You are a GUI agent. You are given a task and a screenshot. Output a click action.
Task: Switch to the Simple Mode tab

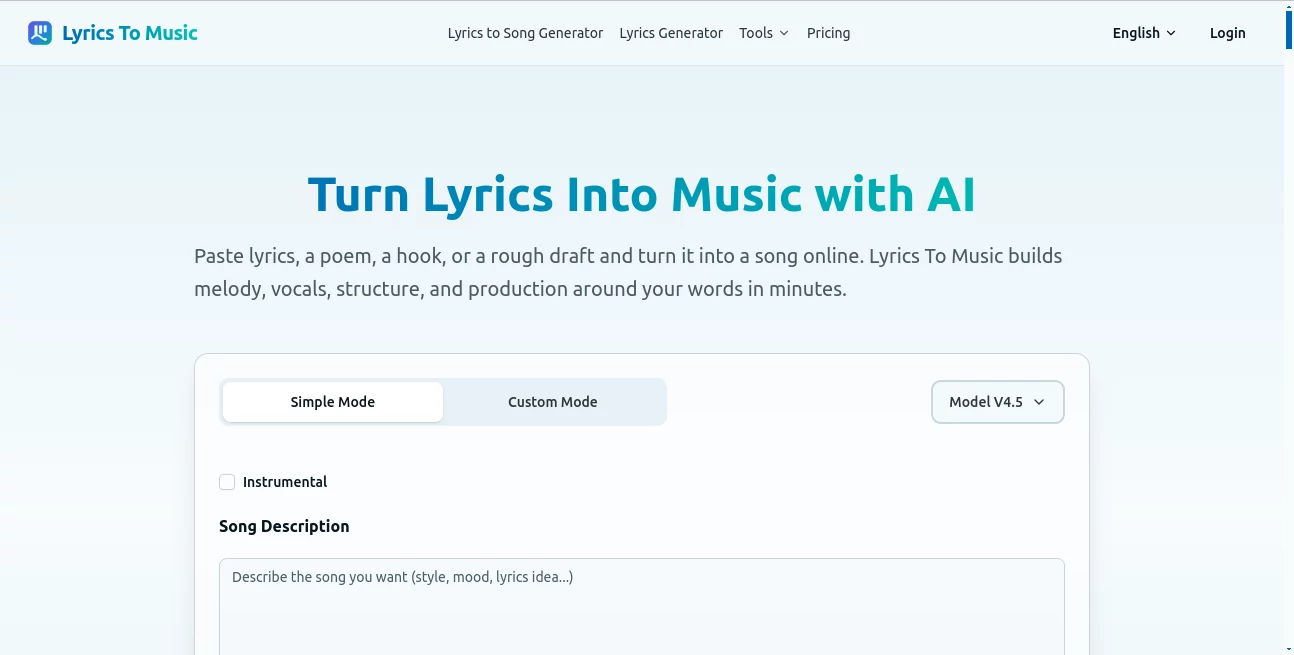[x=333, y=402]
